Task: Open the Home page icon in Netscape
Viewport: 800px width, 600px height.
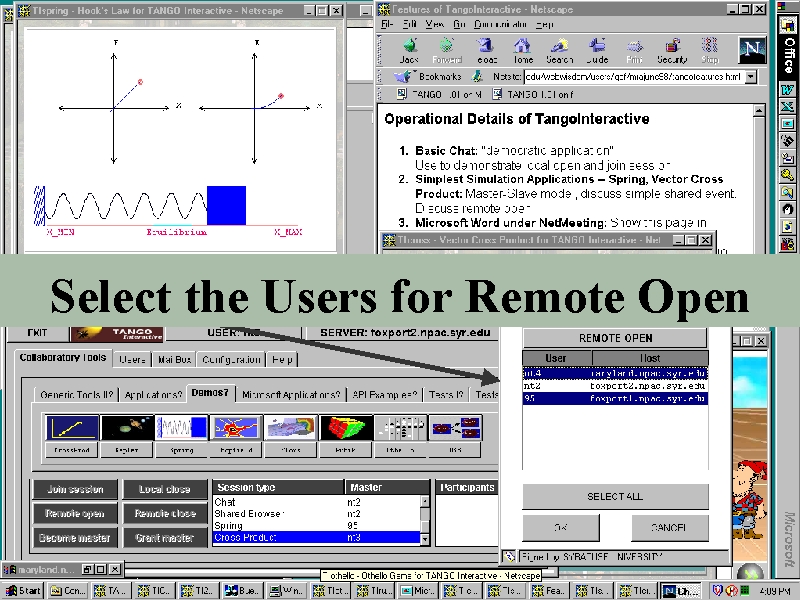Action: click(x=523, y=51)
